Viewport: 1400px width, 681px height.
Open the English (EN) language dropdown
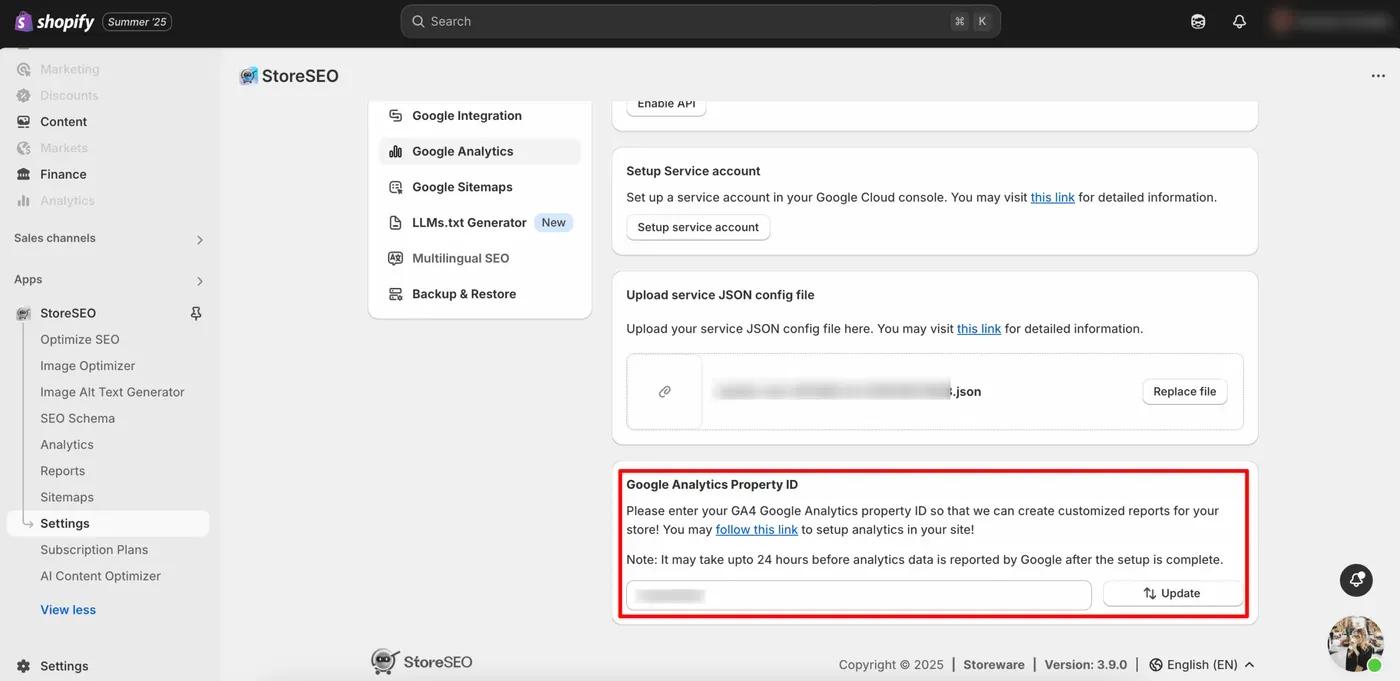click(1201, 665)
